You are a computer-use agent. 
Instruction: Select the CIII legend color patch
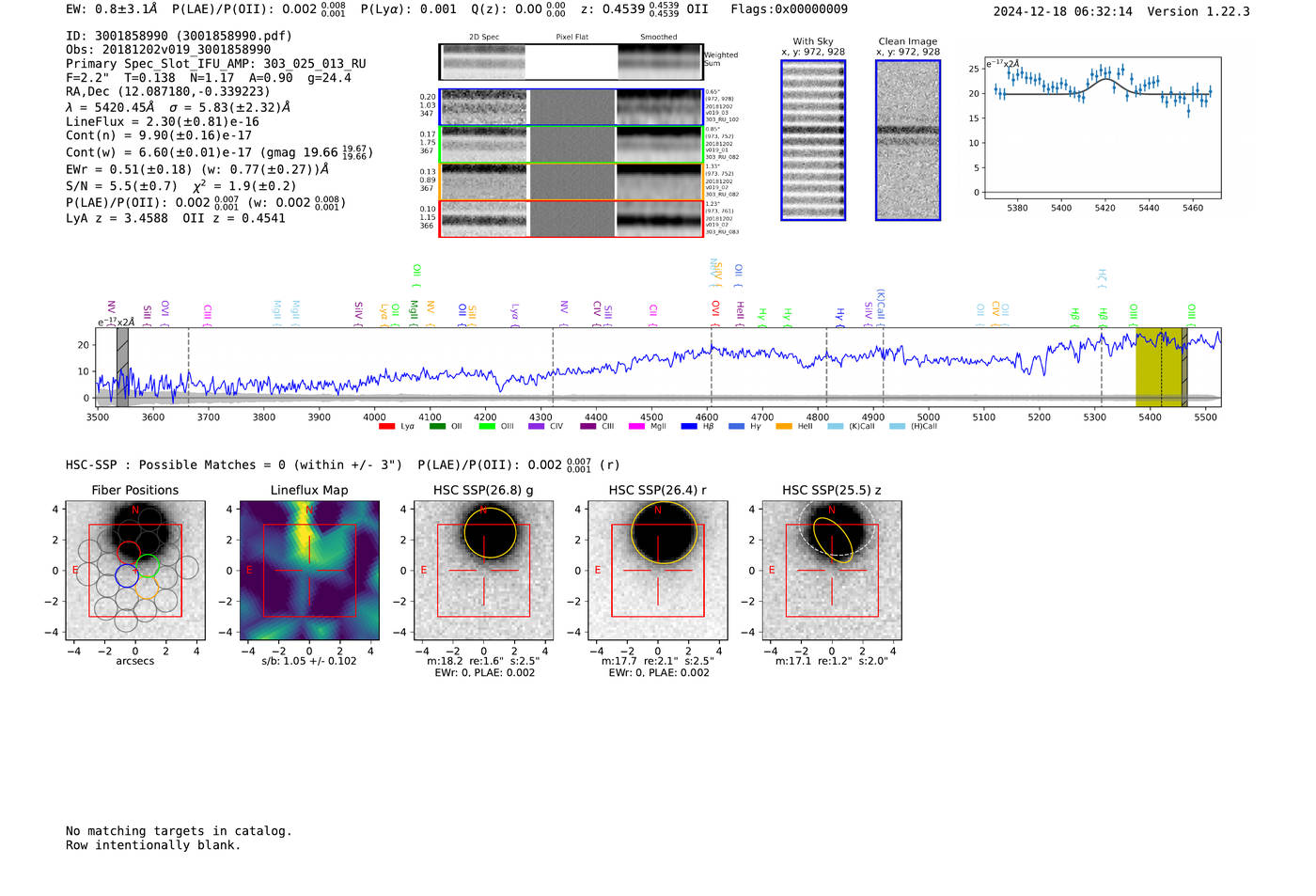click(x=587, y=427)
